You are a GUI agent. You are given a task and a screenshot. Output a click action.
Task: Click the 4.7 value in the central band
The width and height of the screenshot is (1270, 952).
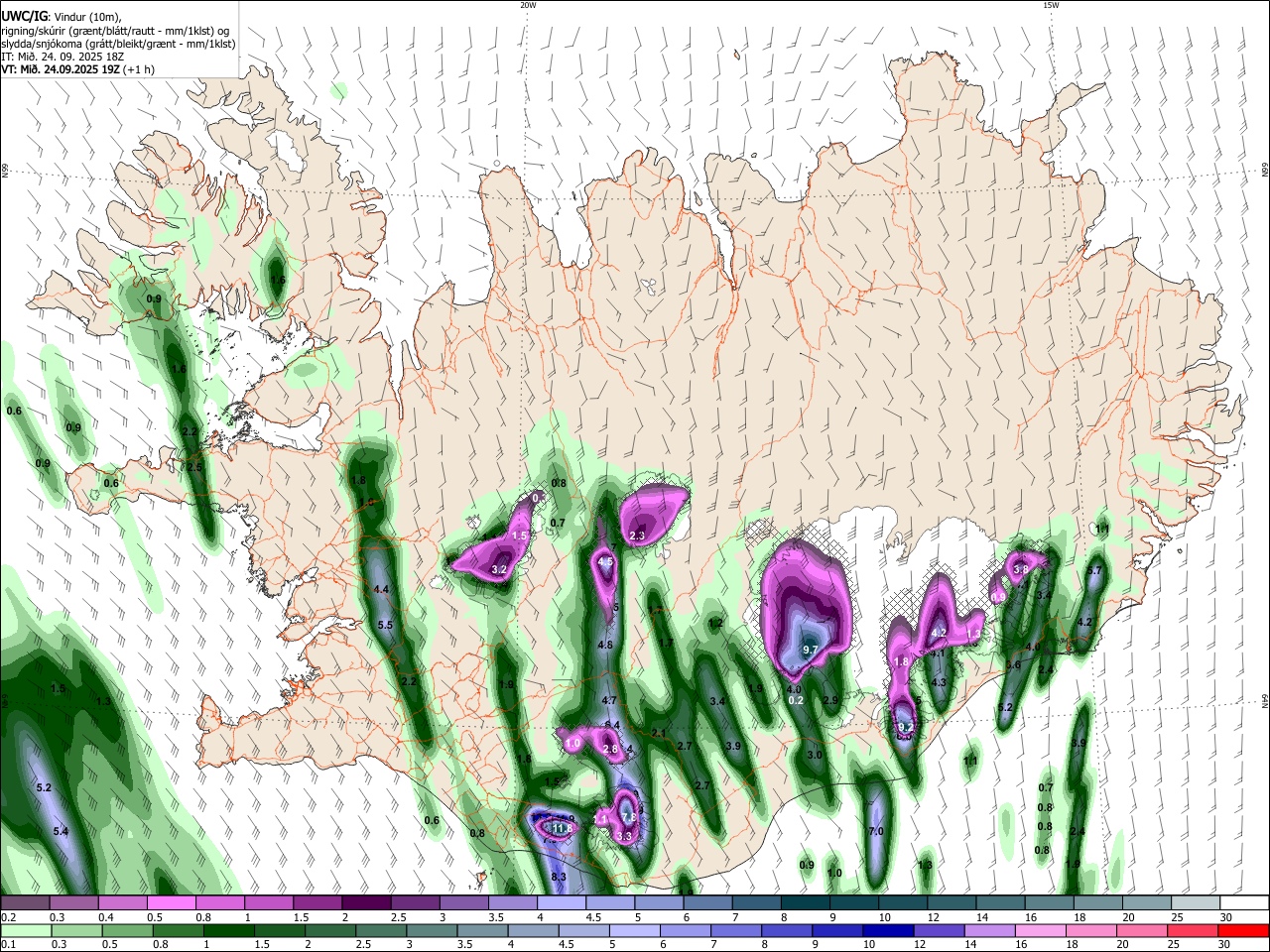click(x=610, y=700)
